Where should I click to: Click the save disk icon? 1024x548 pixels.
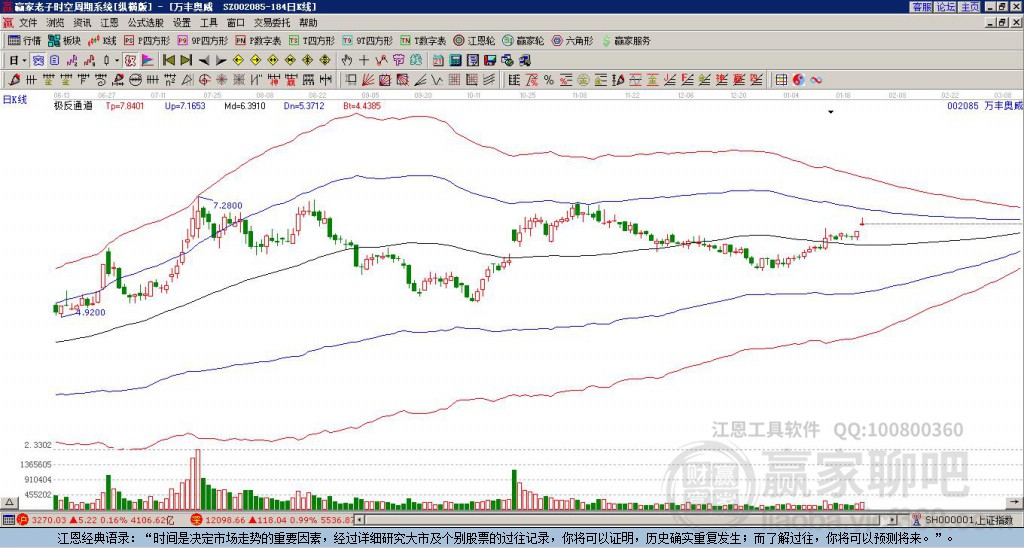pyautogui.click(x=490, y=61)
